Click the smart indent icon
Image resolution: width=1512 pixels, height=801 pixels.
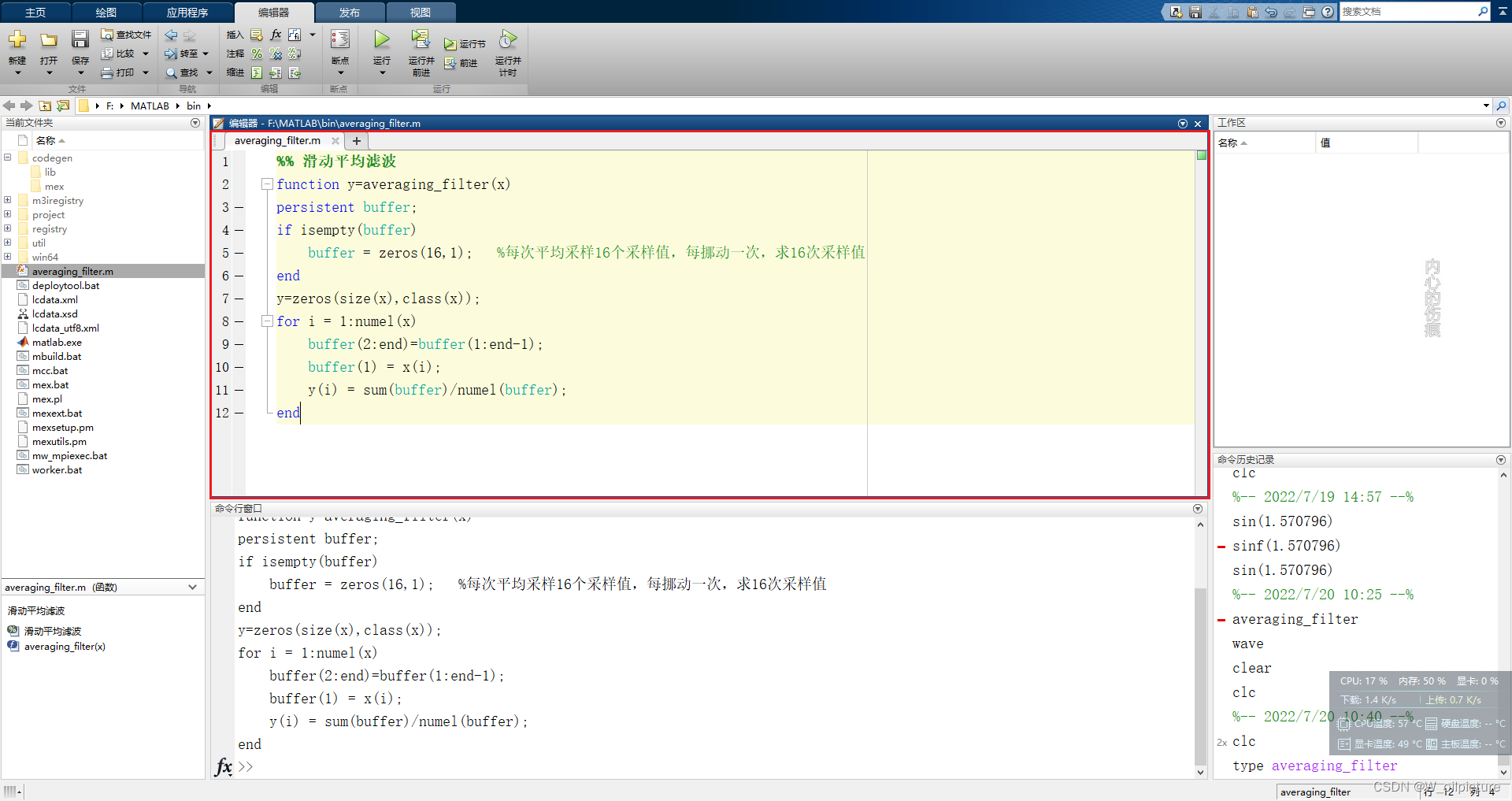click(257, 72)
